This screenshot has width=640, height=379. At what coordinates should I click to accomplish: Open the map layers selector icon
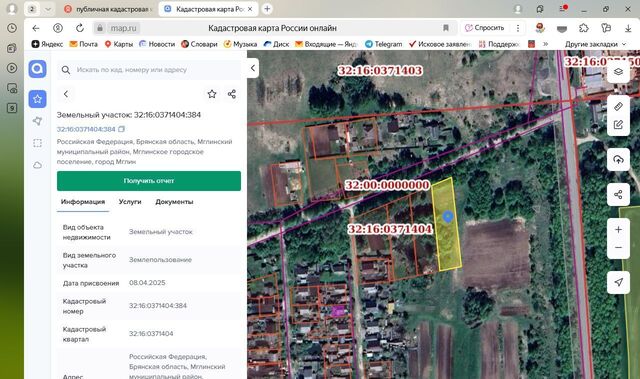[618, 72]
